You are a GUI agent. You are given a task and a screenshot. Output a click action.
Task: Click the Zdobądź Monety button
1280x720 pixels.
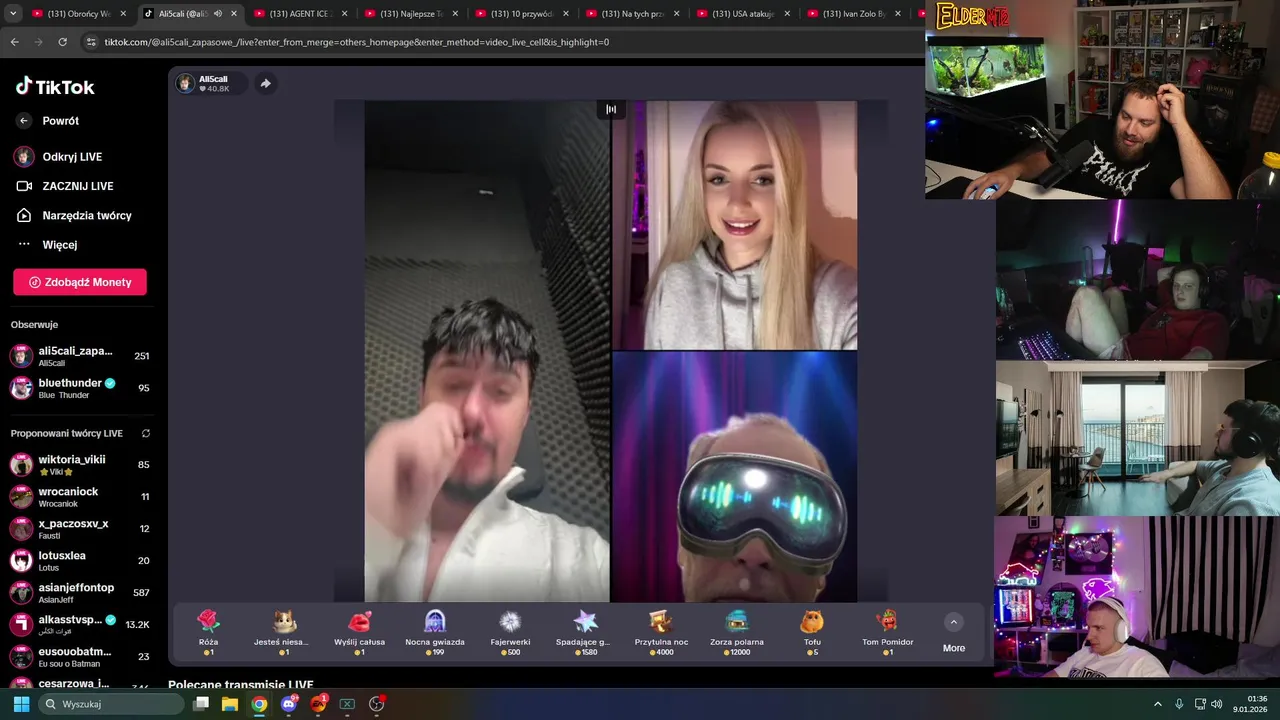80,282
